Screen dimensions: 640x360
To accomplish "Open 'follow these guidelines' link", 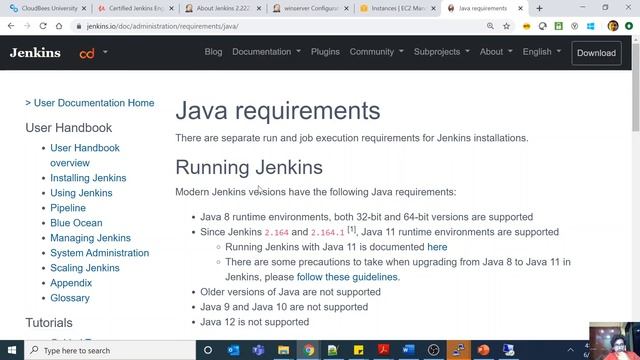I will coord(347,277).
